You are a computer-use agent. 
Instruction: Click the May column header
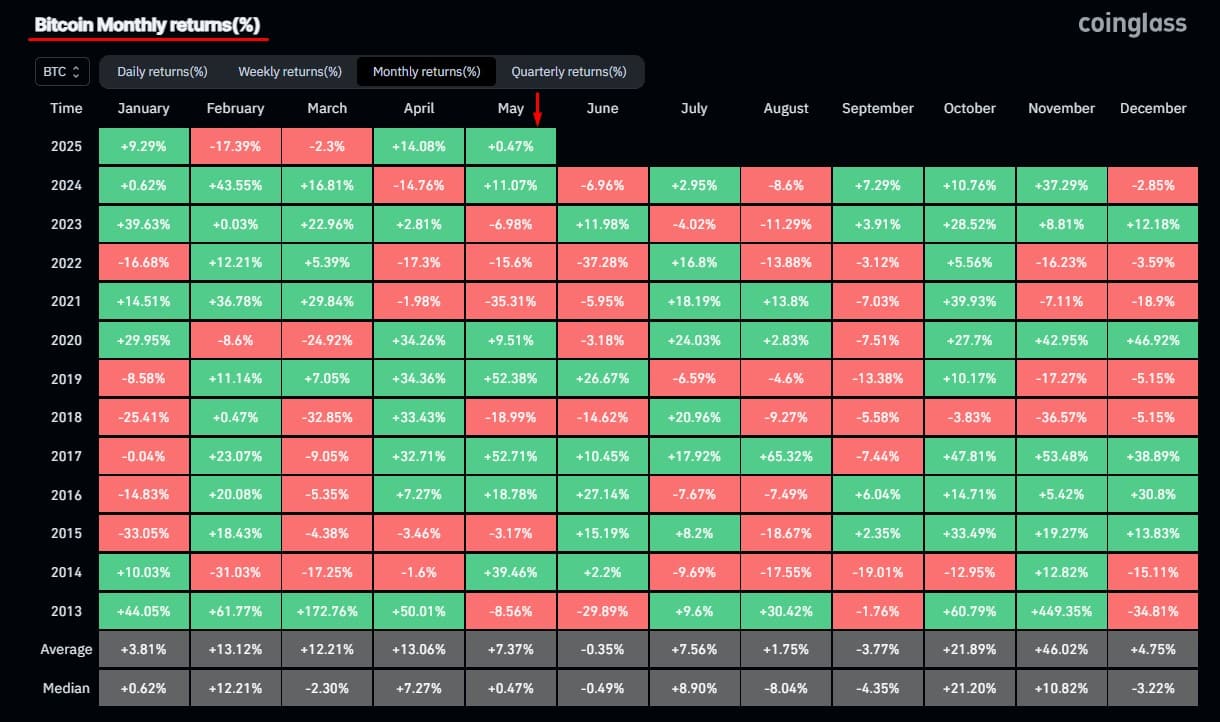click(511, 108)
